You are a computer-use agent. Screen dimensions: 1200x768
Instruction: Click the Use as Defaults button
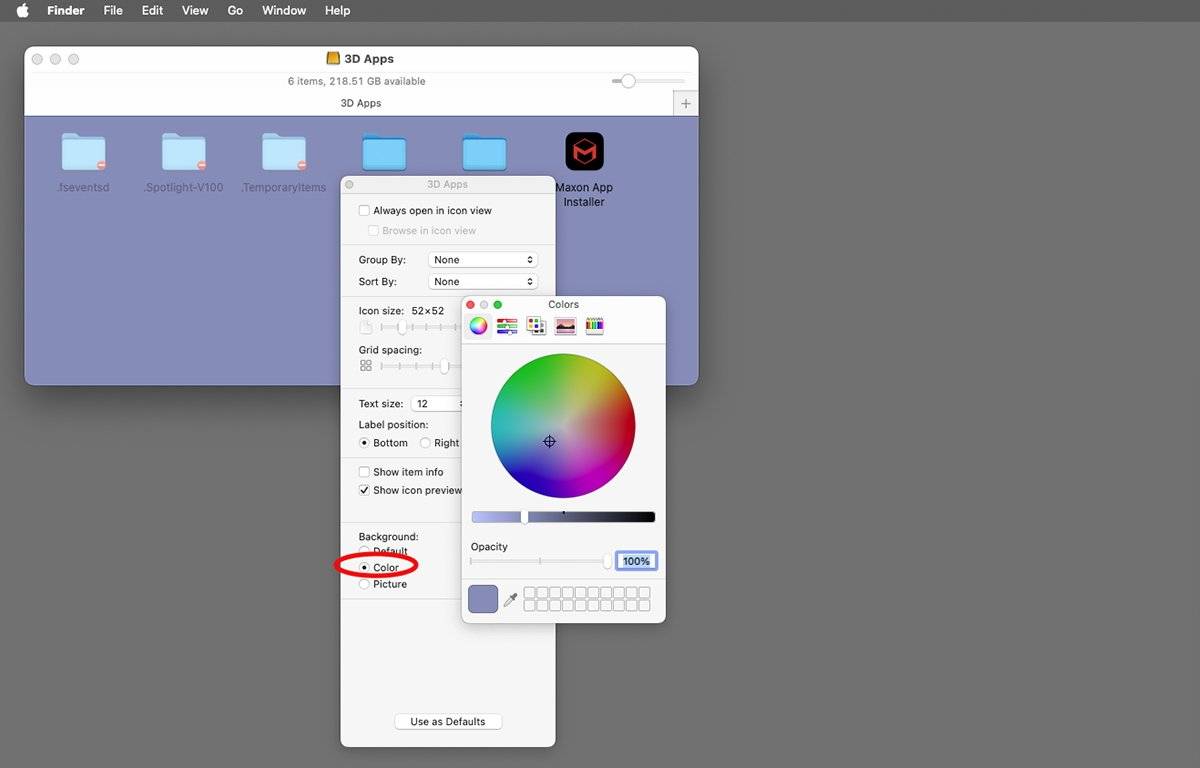(447, 722)
